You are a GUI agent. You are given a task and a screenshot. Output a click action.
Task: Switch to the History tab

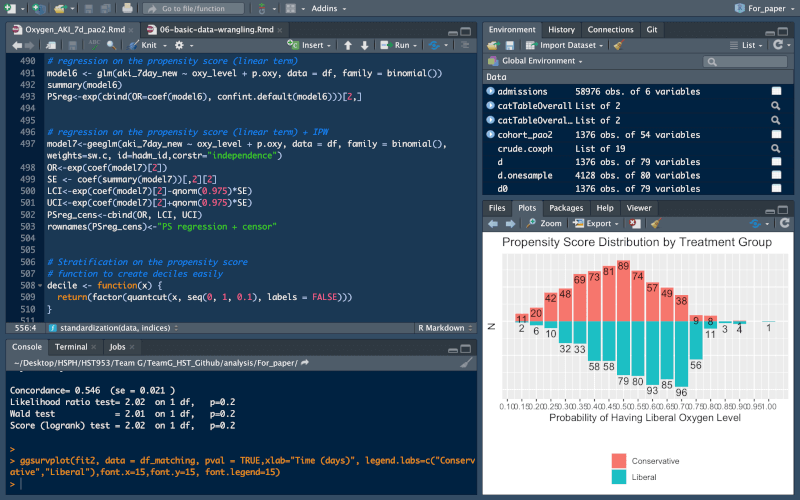click(561, 30)
